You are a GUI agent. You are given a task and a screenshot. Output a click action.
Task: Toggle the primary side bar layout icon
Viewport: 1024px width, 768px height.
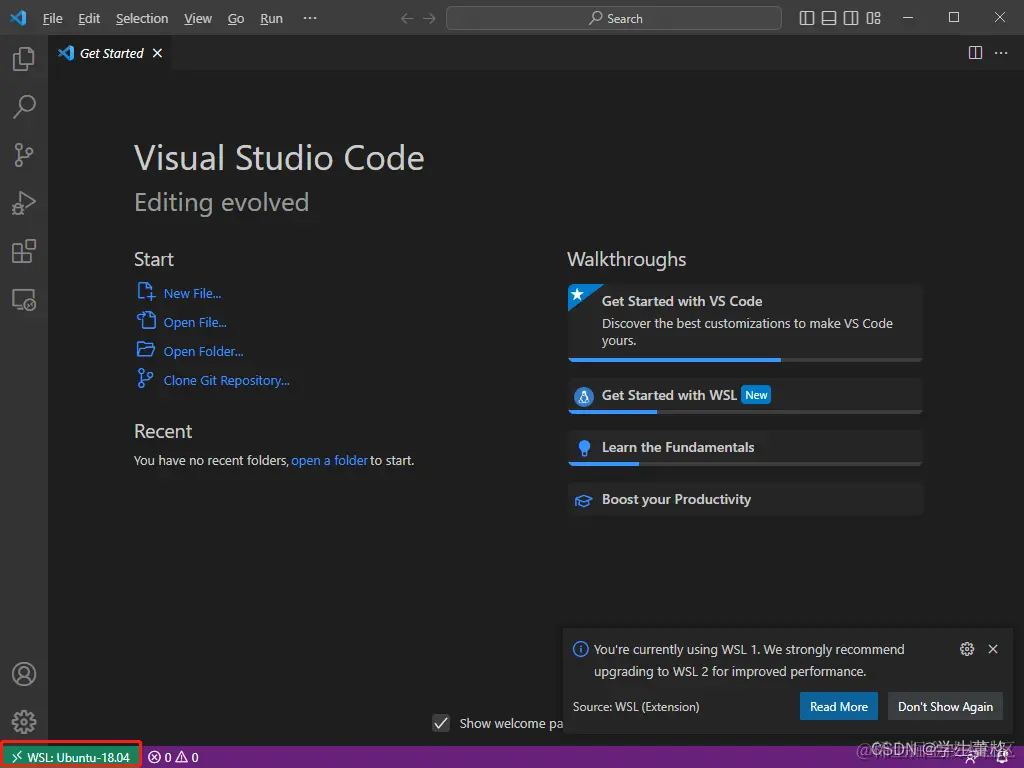coord(807,18)
